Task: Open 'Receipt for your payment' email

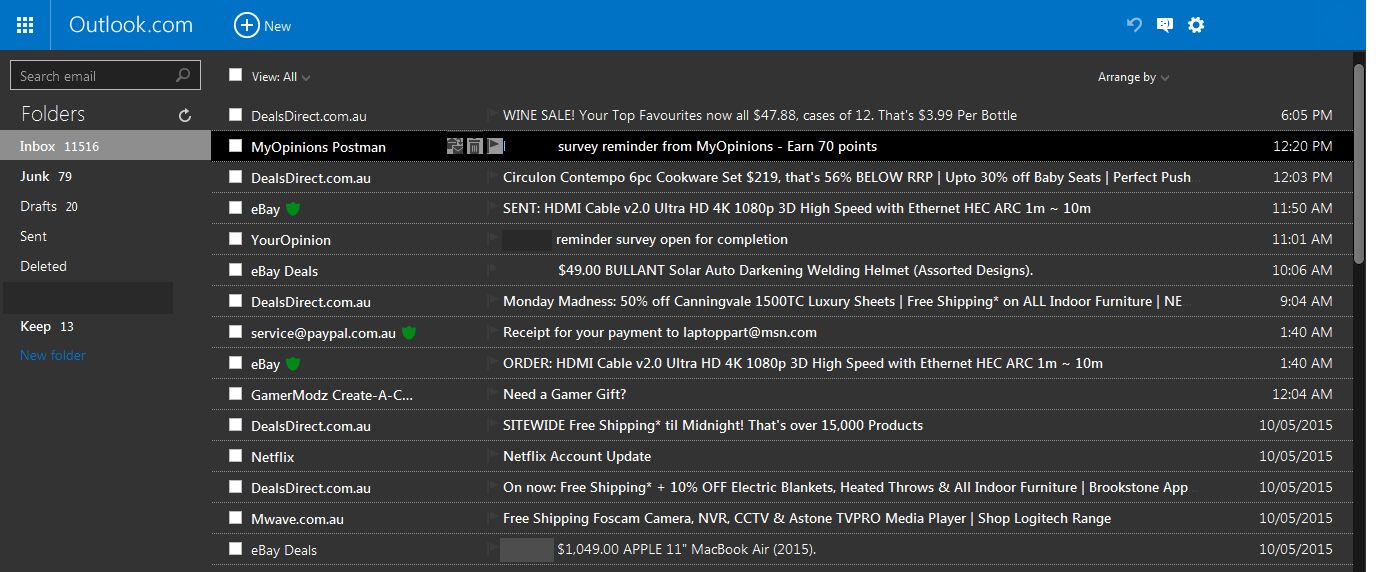Action: tap(660, 332)
